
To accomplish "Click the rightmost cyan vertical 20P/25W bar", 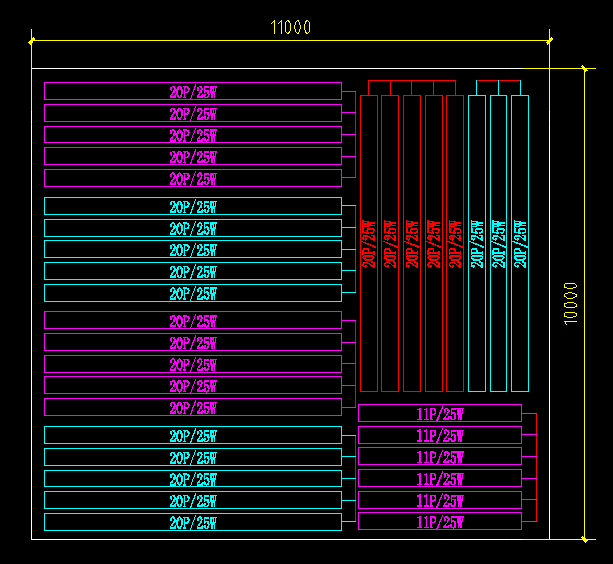I will point(520,243).
